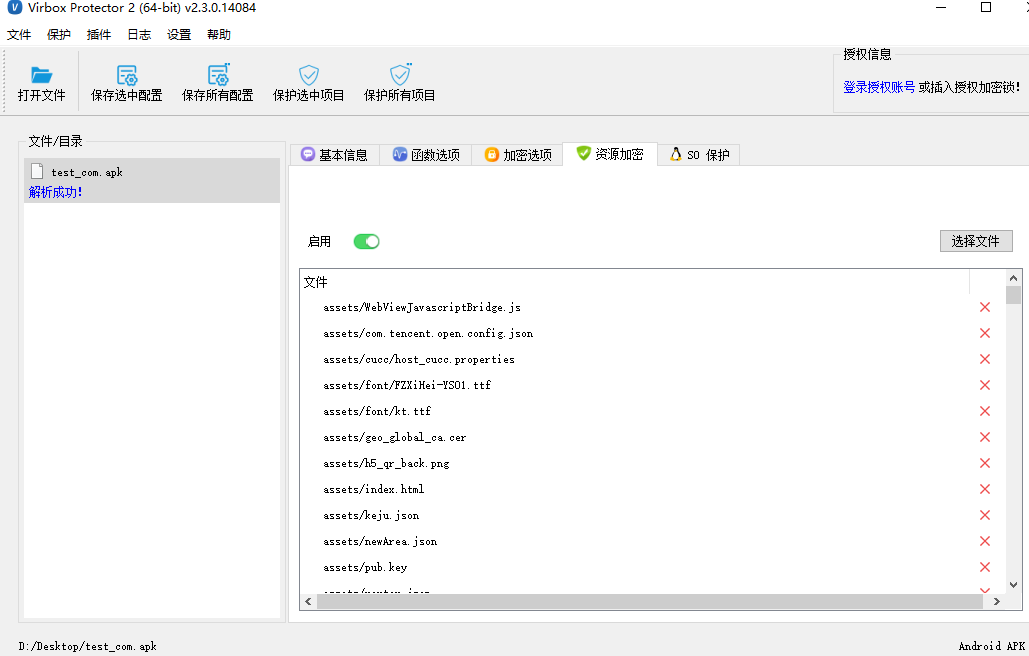
Task: Open the 设置 menu
Action: 178,34
